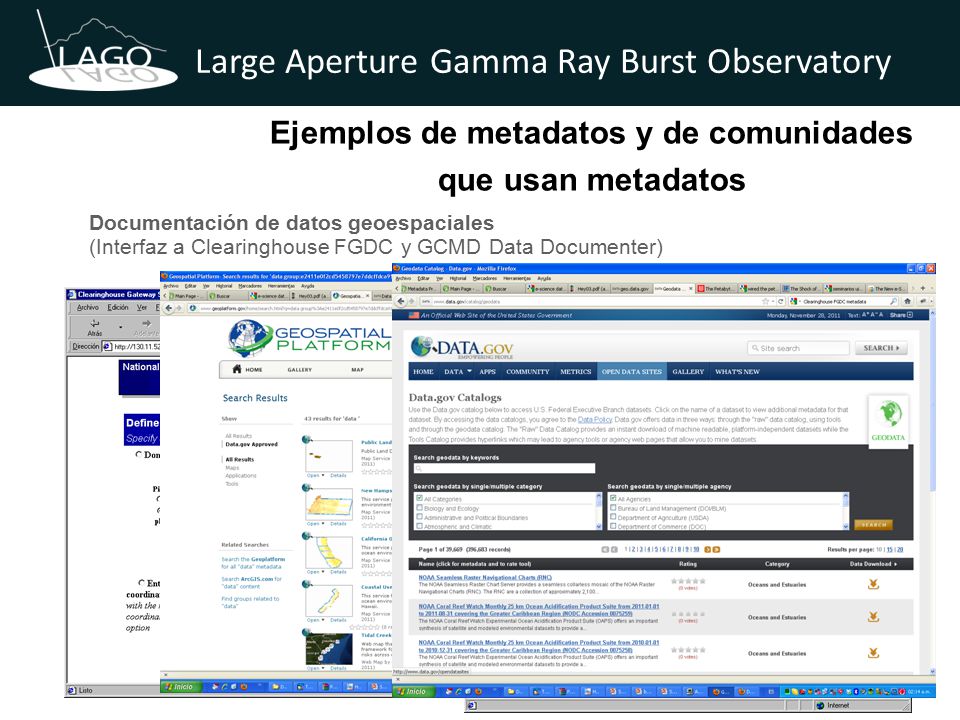Open Historial menu in Data.gov Firefox
Screen dimensions: 960x720
click(x=458, y=278)
